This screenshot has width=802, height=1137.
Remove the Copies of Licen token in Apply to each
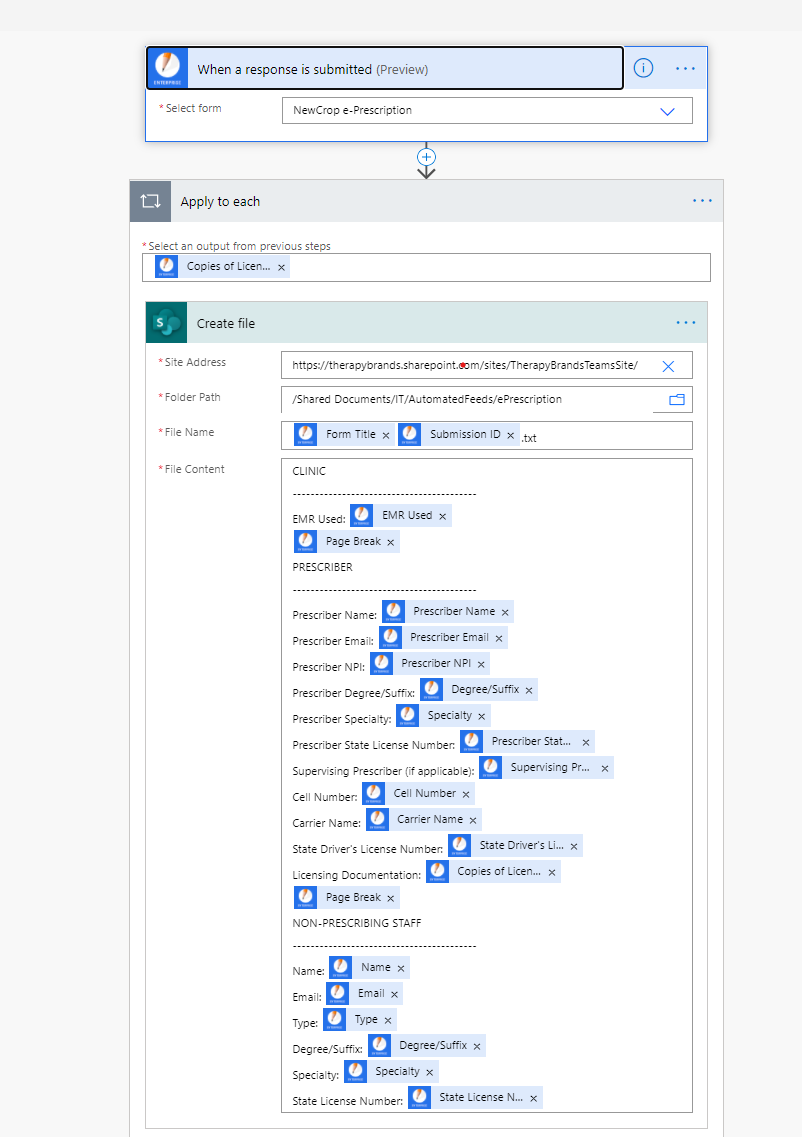(281, 266)
